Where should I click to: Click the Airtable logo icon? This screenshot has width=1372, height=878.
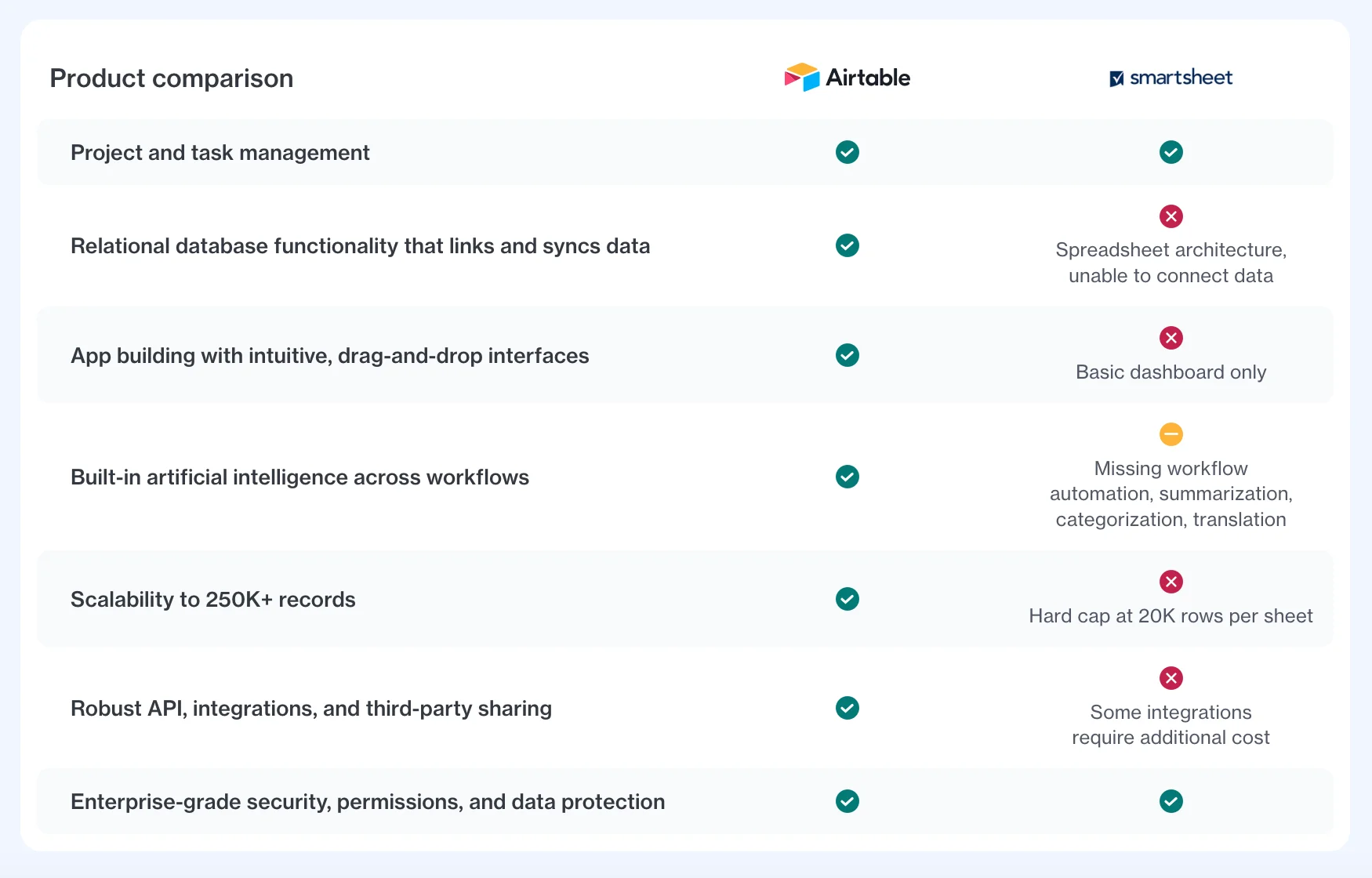pyautogui.click(x=800, y=77)
